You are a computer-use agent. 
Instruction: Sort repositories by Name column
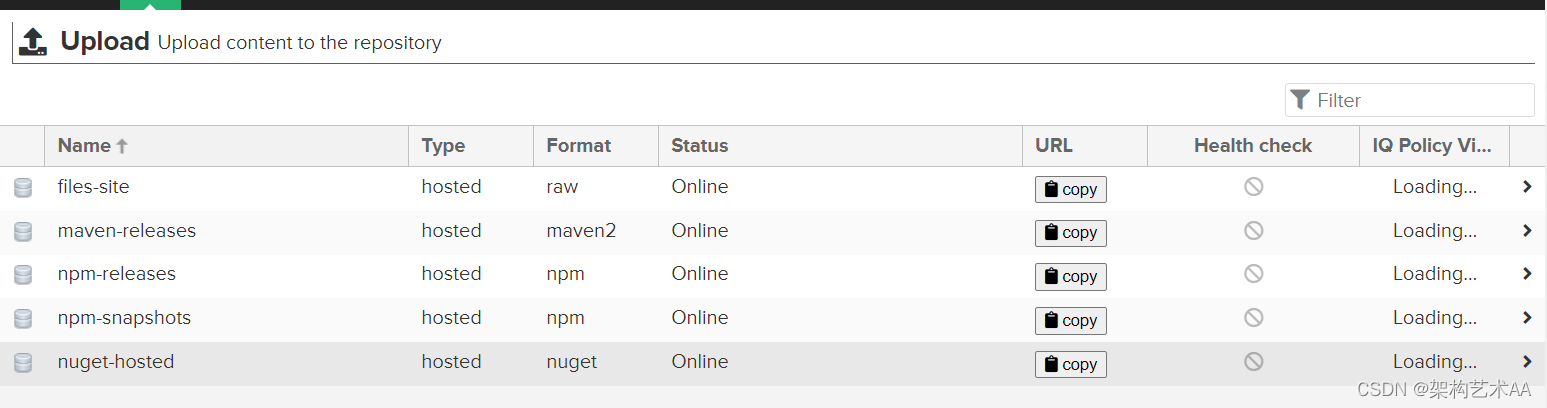tap(85, 146)
